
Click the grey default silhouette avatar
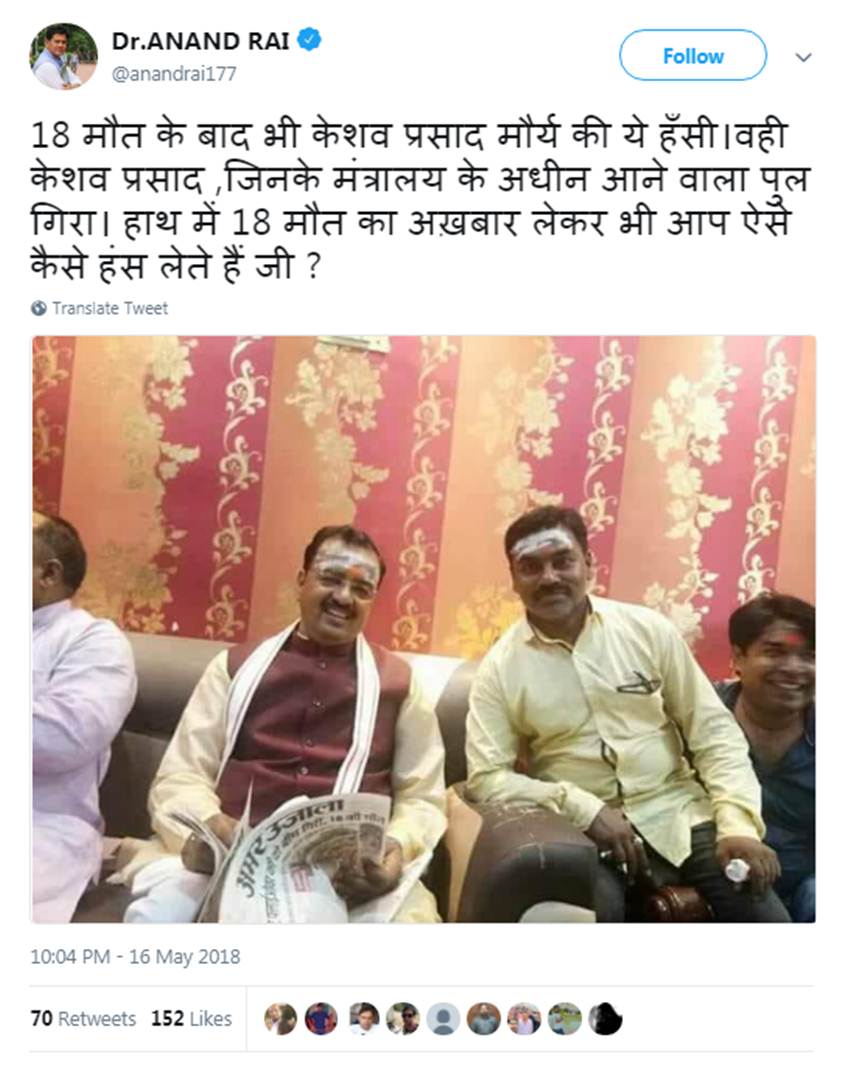coord(444,1019)
